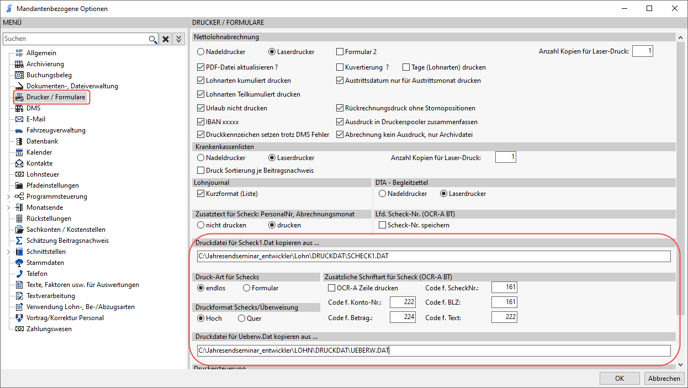
Task: Click the Code f. Betrag field
Action: tap(403, 317)
